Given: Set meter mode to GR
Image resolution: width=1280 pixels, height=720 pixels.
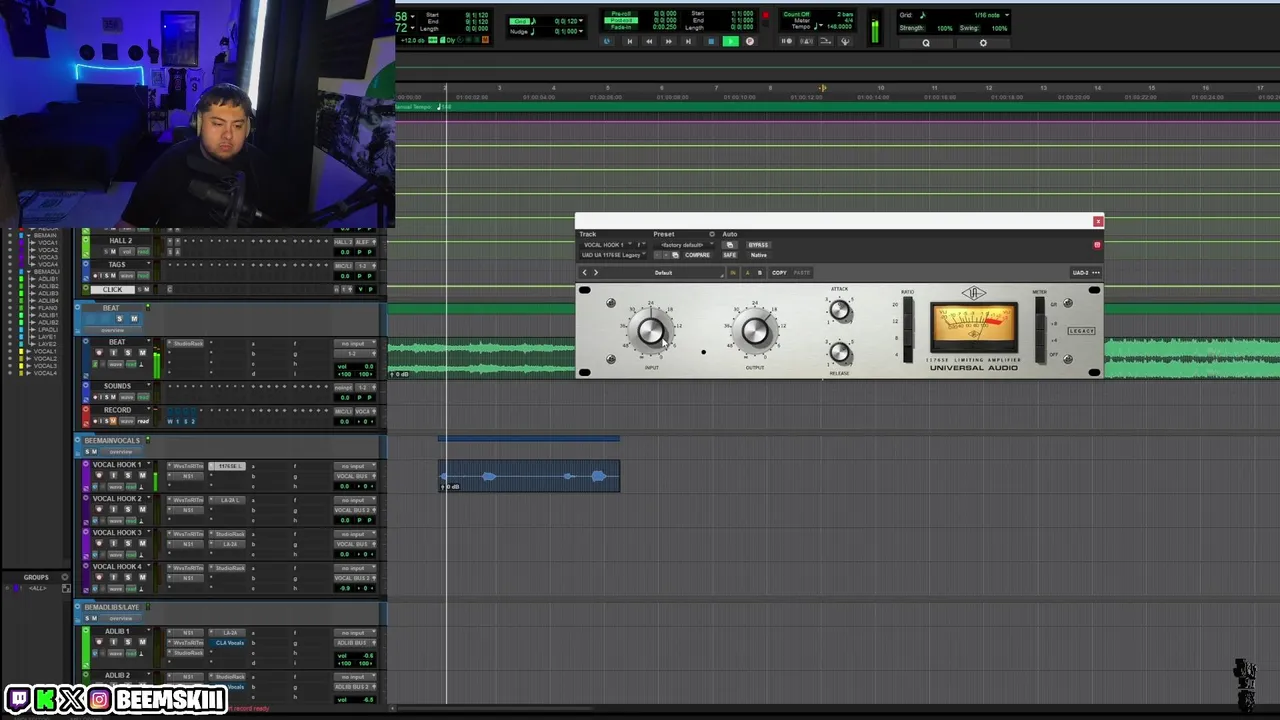Looking at the screenshot, I should tap(1040, 305).
